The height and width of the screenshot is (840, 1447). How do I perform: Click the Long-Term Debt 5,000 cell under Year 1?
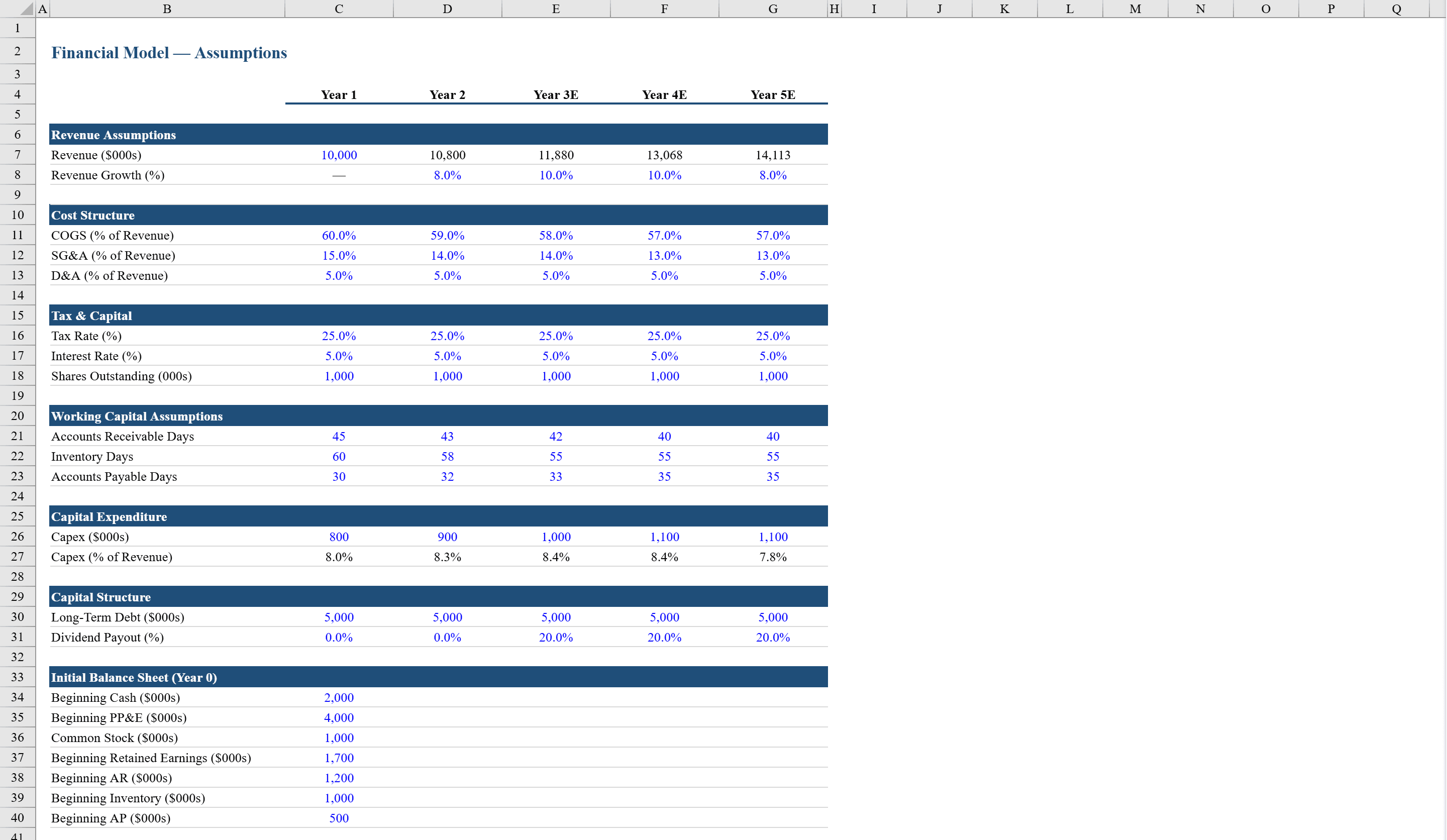[339, 616]
